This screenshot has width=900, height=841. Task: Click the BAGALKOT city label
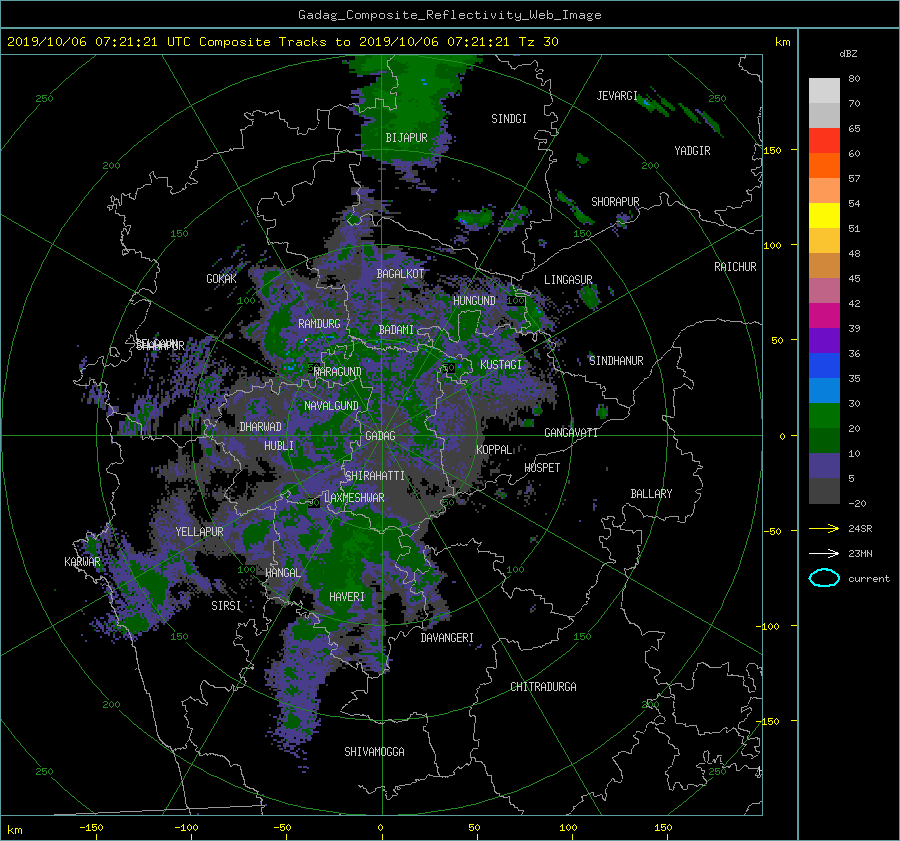(400, 274)
